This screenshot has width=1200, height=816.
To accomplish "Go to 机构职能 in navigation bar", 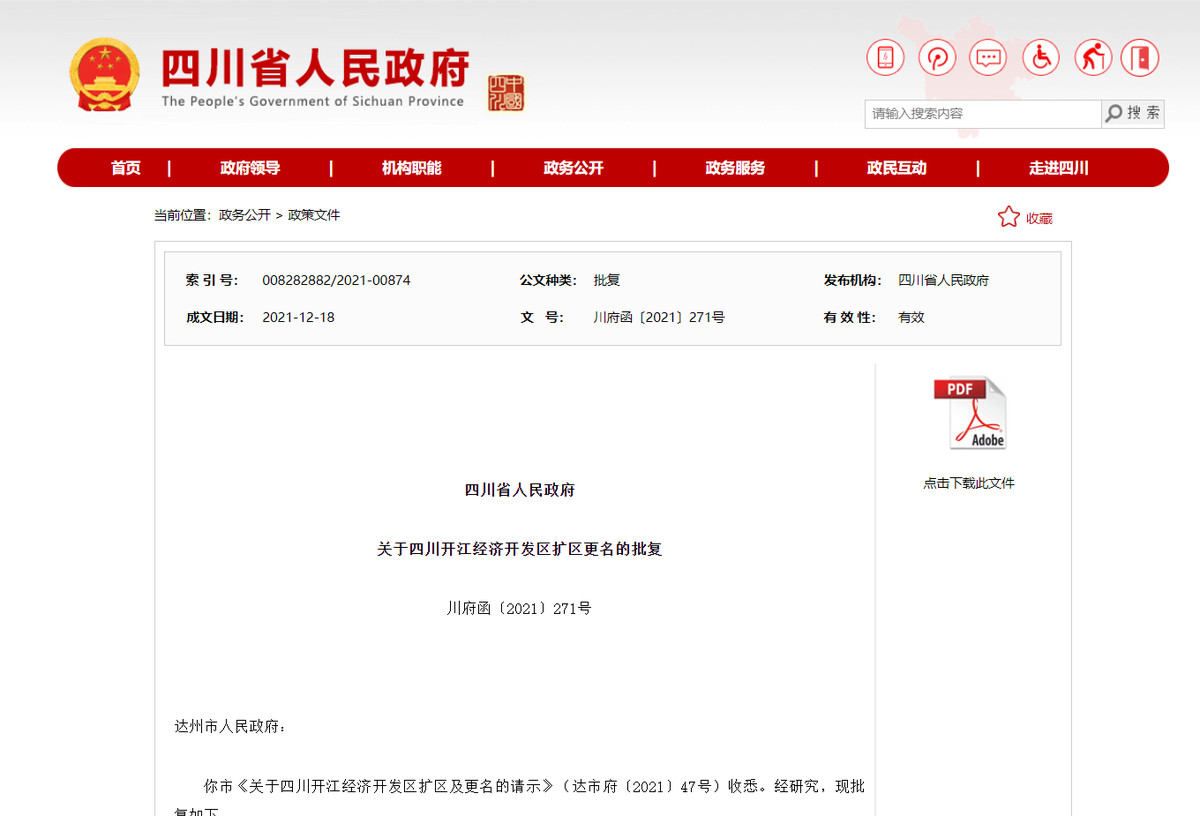I will click(411, 168).
